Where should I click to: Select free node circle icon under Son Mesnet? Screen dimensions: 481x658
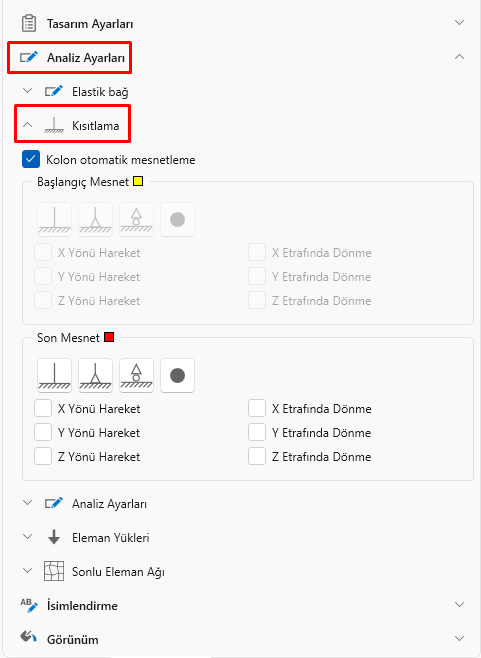coord(178,376)
